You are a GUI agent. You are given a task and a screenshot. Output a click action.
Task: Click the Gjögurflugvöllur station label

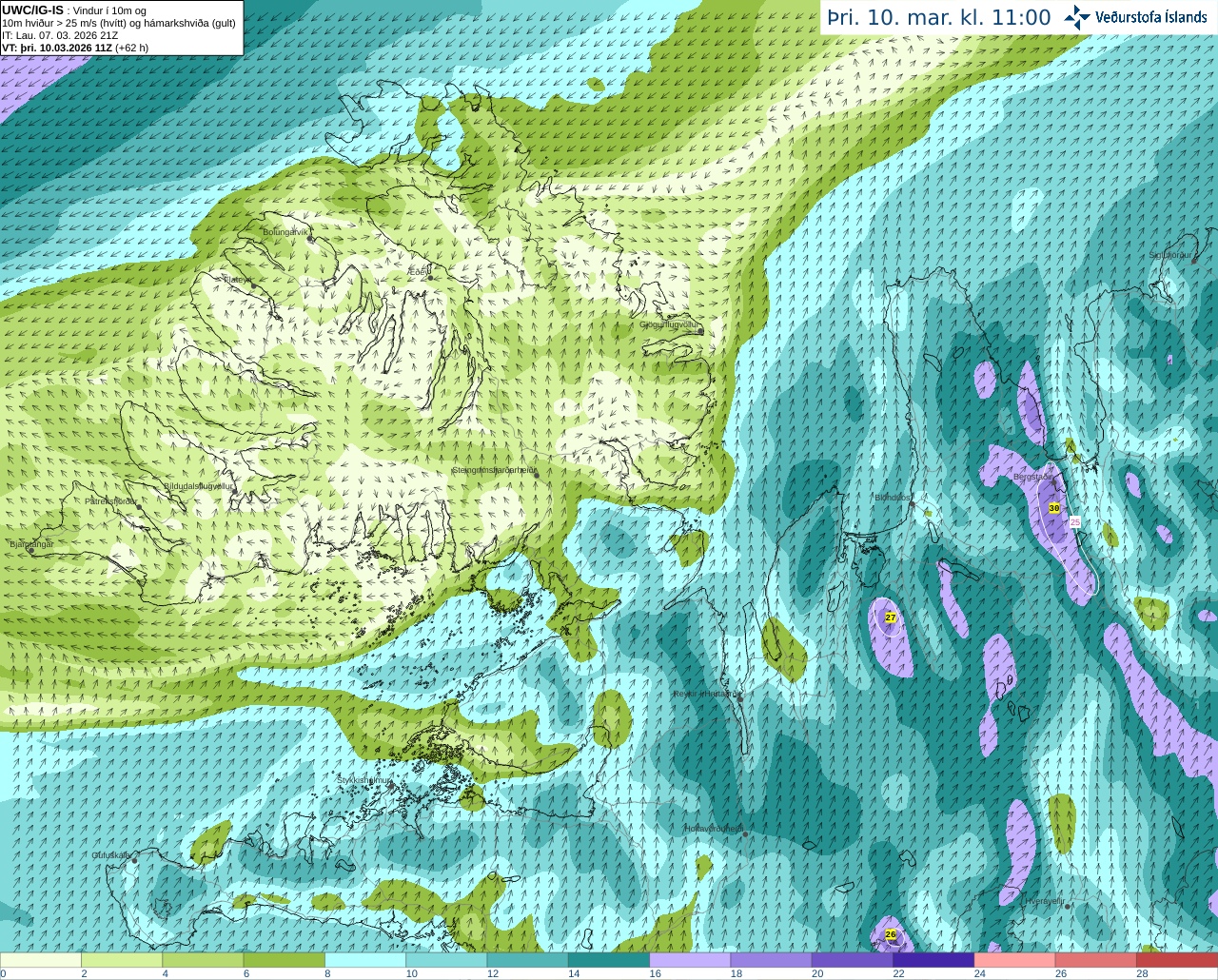point(669,324)
